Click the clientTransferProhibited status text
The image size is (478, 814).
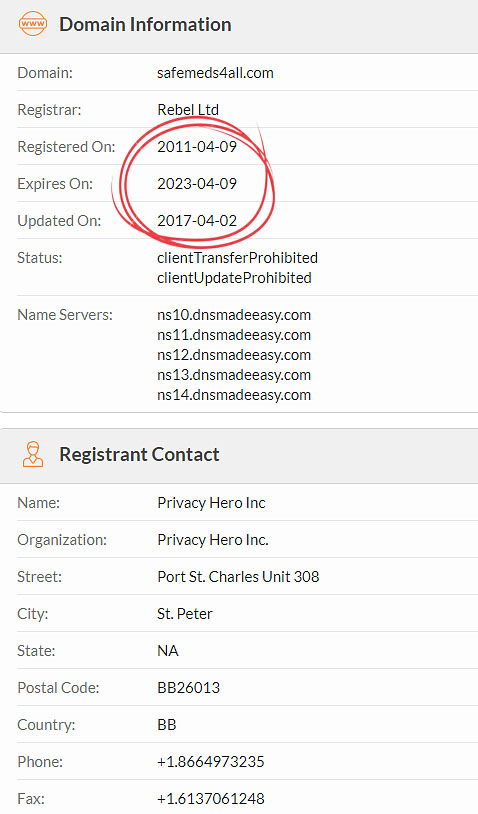[x=237, y=257]
